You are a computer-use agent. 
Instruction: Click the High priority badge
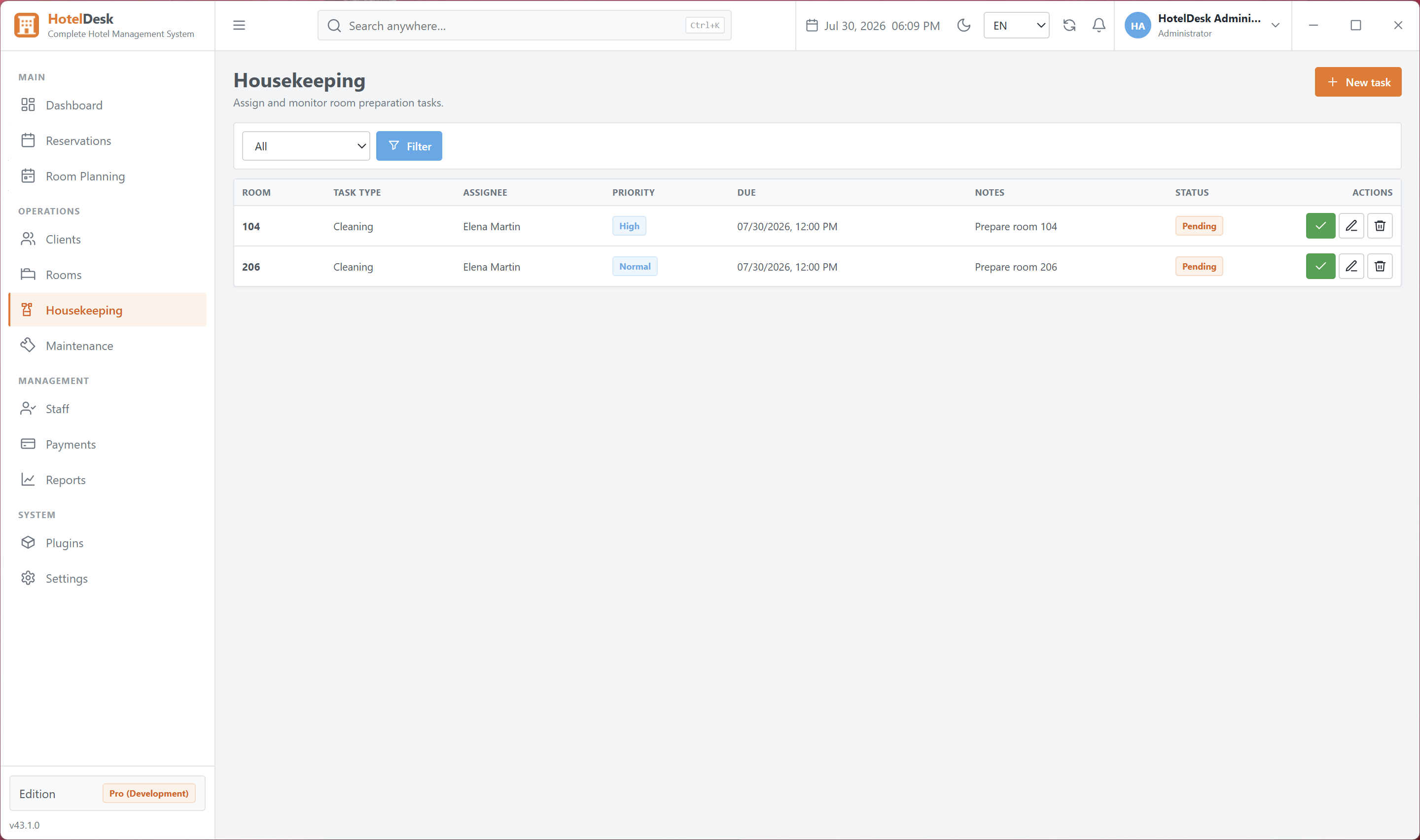629,226
